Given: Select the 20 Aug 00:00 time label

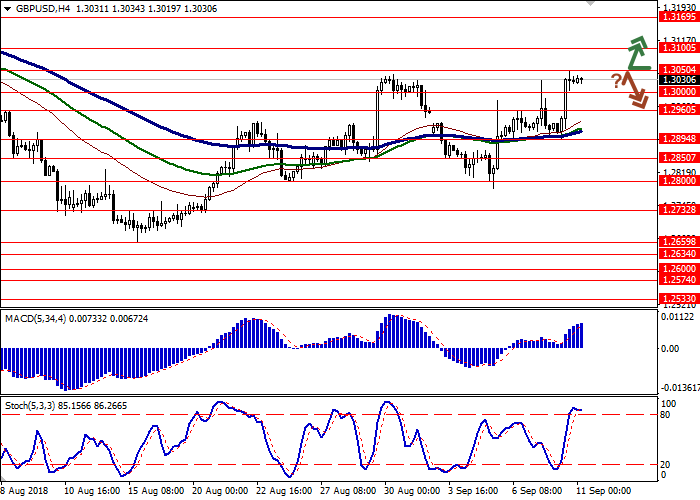Looking at the screenshot, I should tap(220, 491).
